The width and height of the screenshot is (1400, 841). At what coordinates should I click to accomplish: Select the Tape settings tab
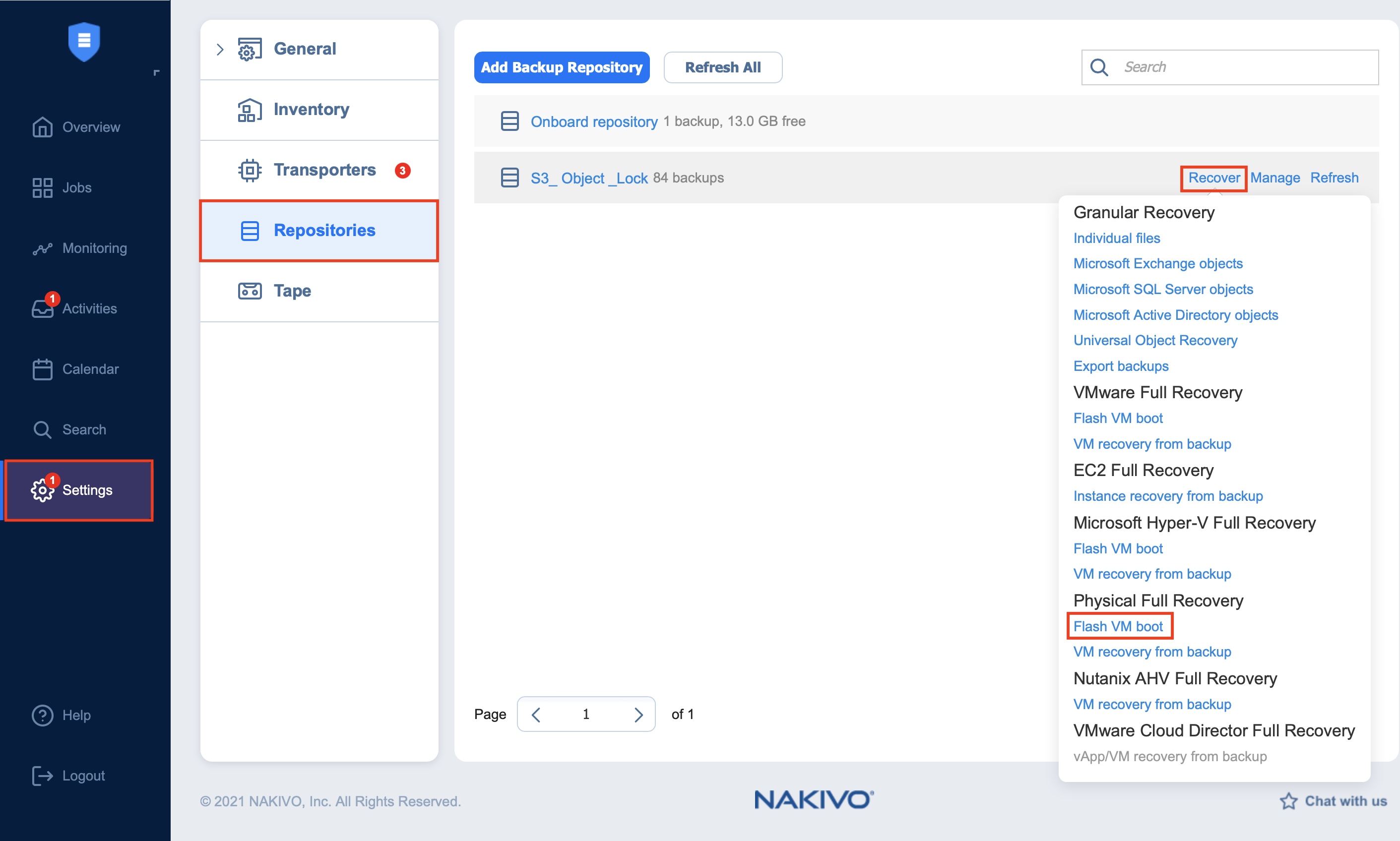[x=319, y=291]
